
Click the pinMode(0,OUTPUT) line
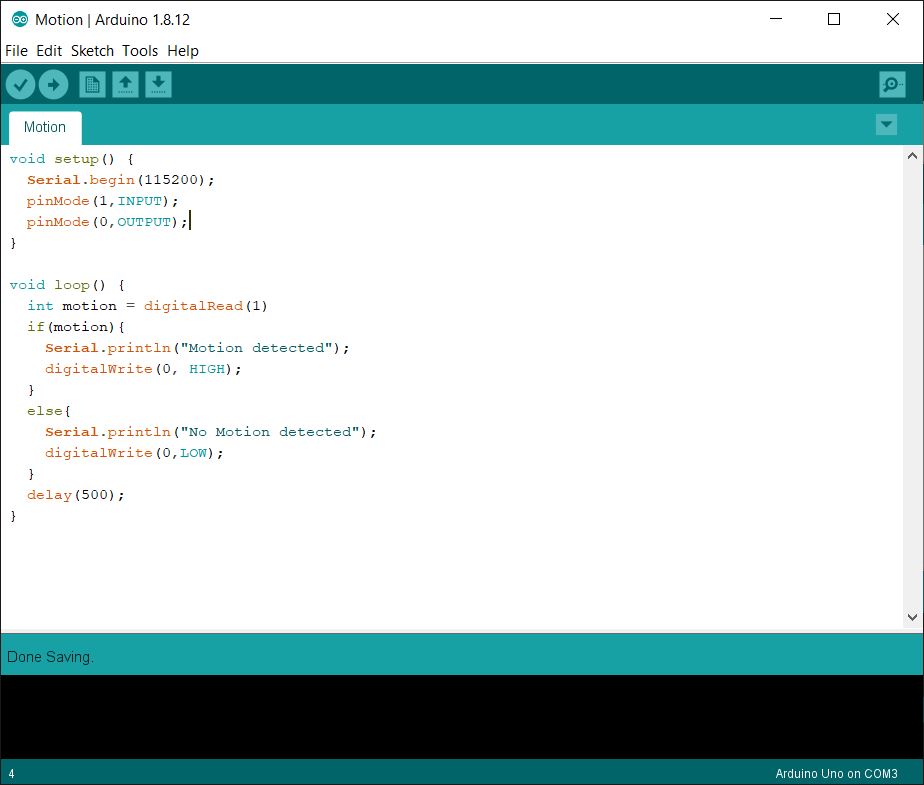(107, 222)
